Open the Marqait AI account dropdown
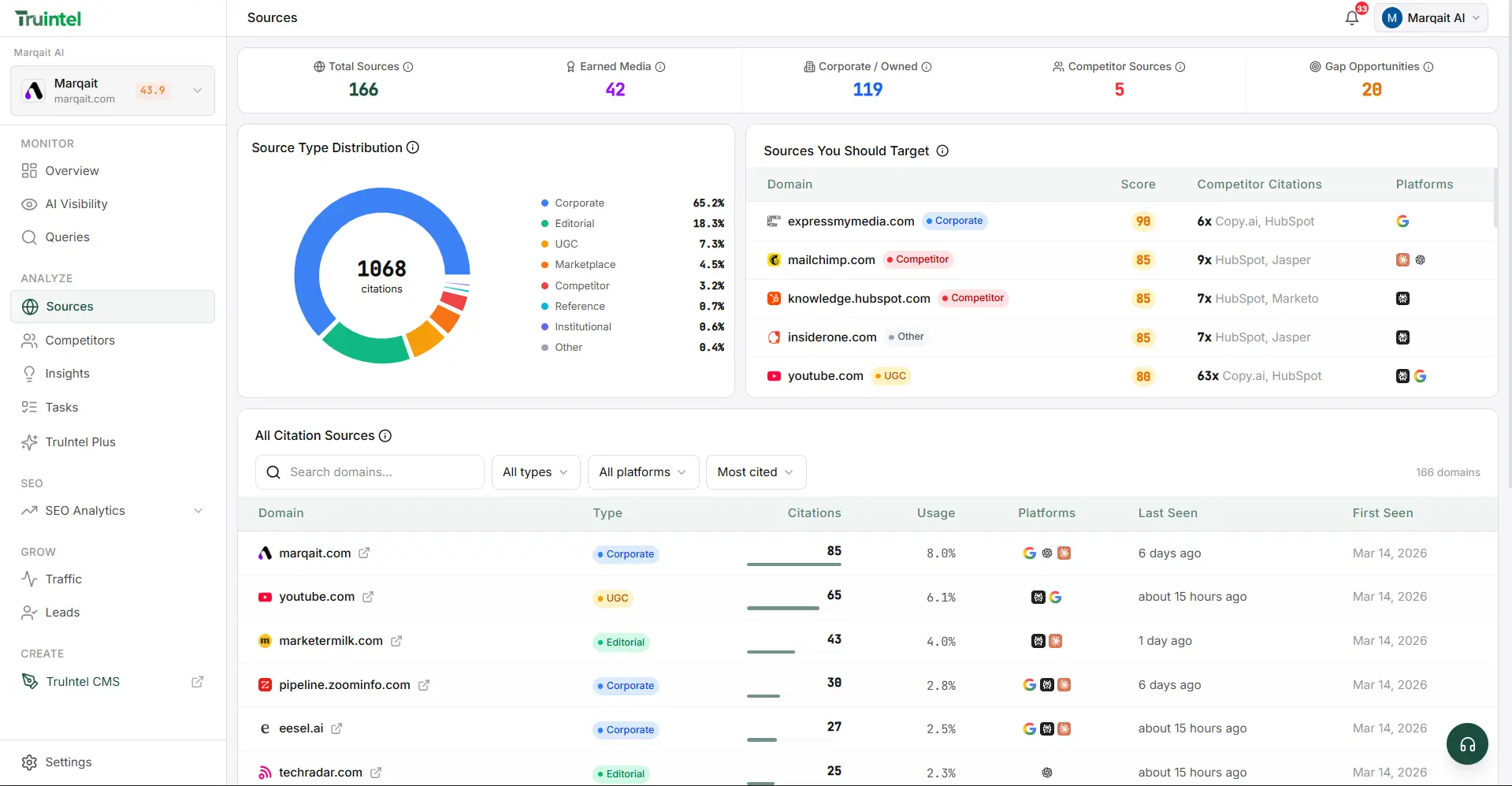 click(x=1431, y=17)
